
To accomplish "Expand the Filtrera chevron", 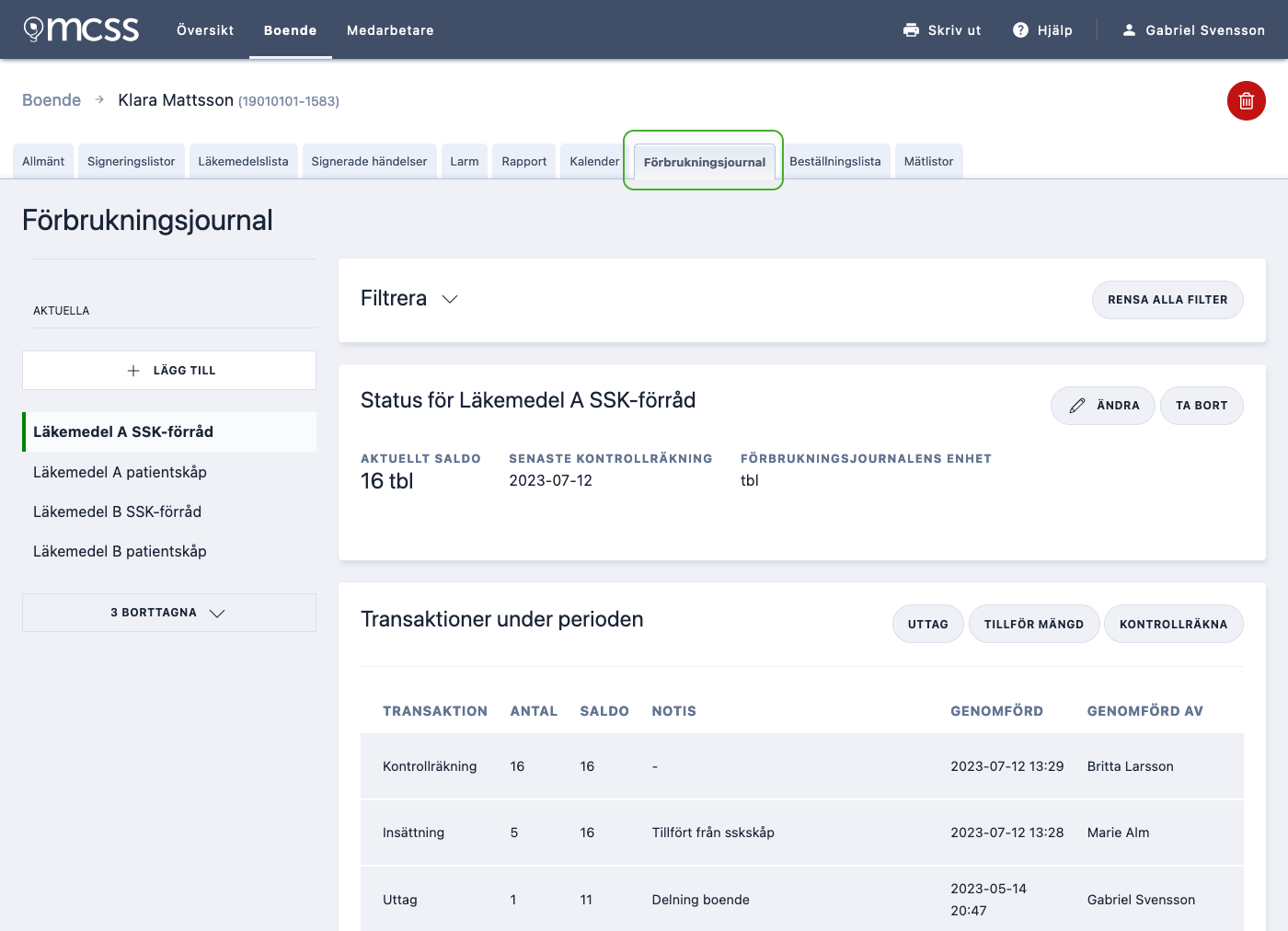I will tap(450, 299).
